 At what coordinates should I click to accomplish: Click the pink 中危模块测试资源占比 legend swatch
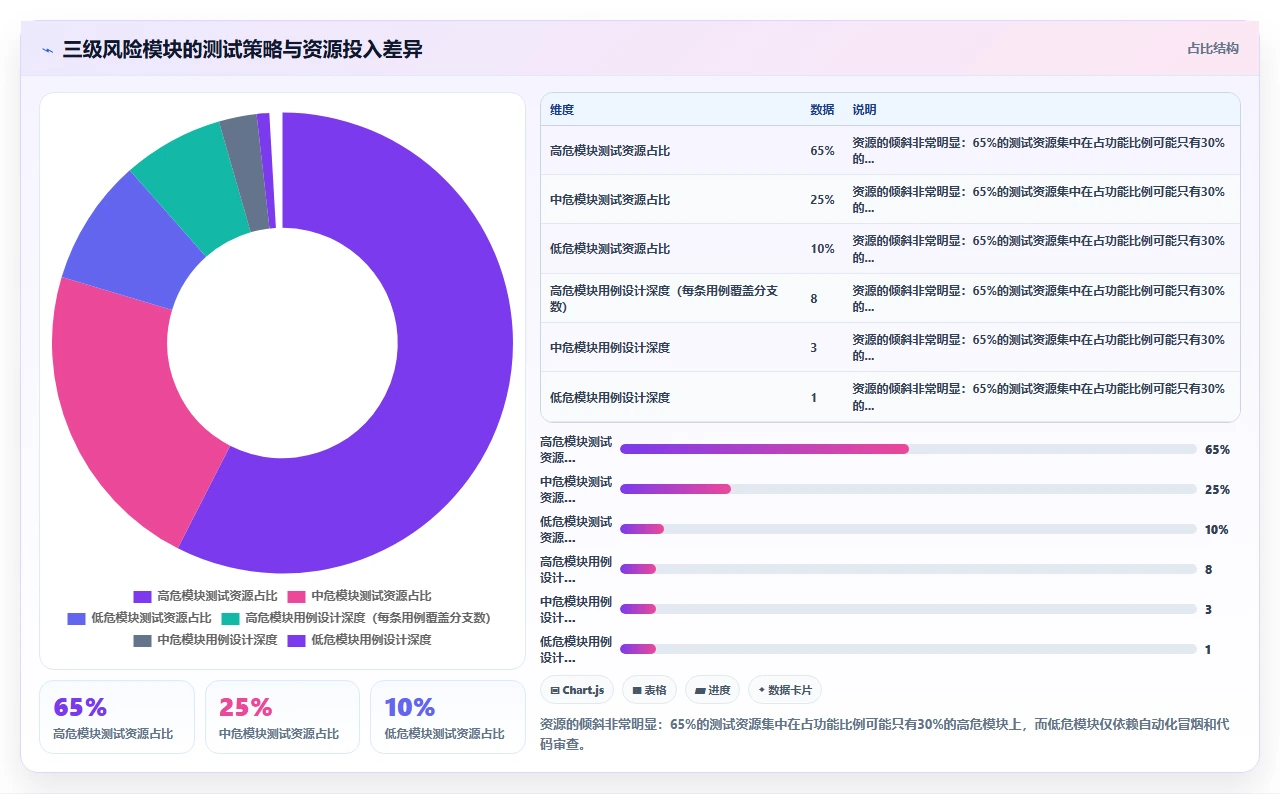pos(295,596)
